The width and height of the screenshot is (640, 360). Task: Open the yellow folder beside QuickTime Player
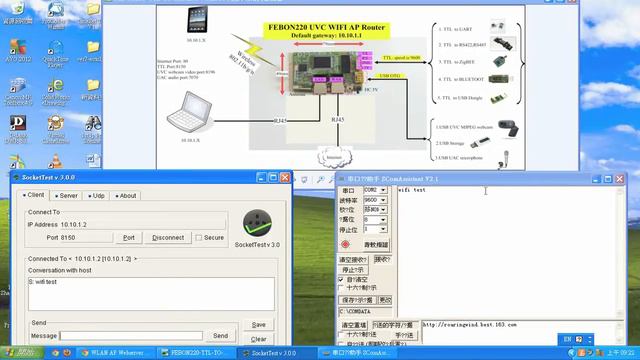tap(93, 51)
